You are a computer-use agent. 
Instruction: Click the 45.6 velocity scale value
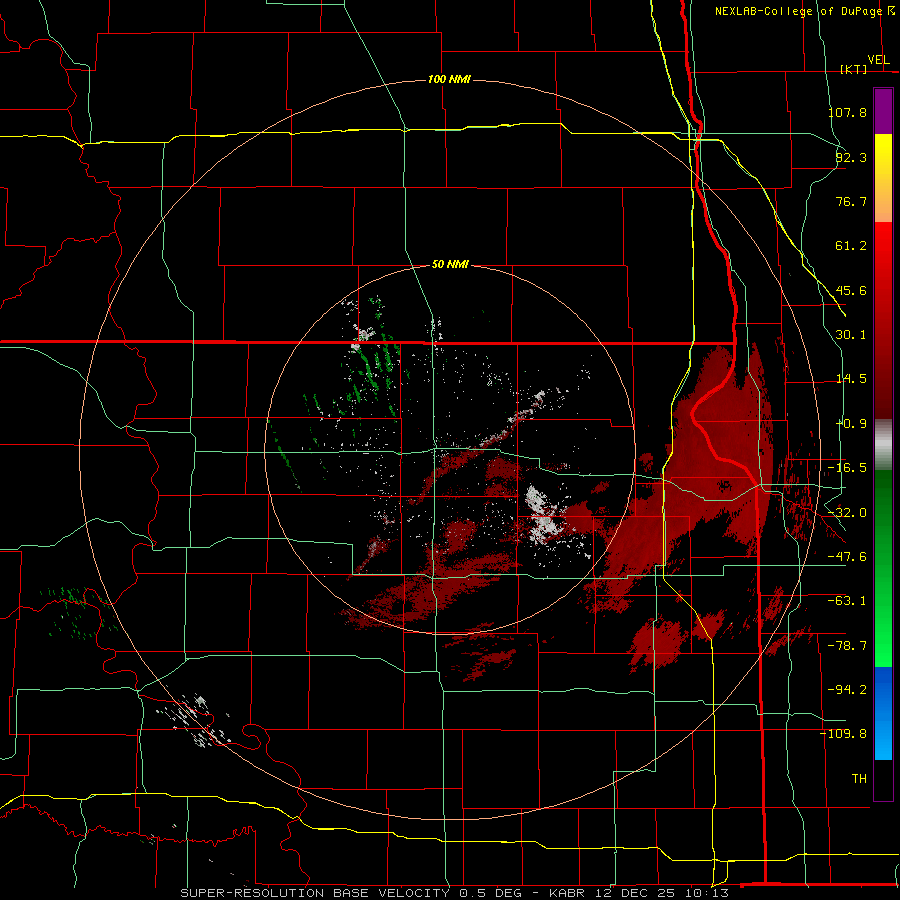tap(851, 290)
